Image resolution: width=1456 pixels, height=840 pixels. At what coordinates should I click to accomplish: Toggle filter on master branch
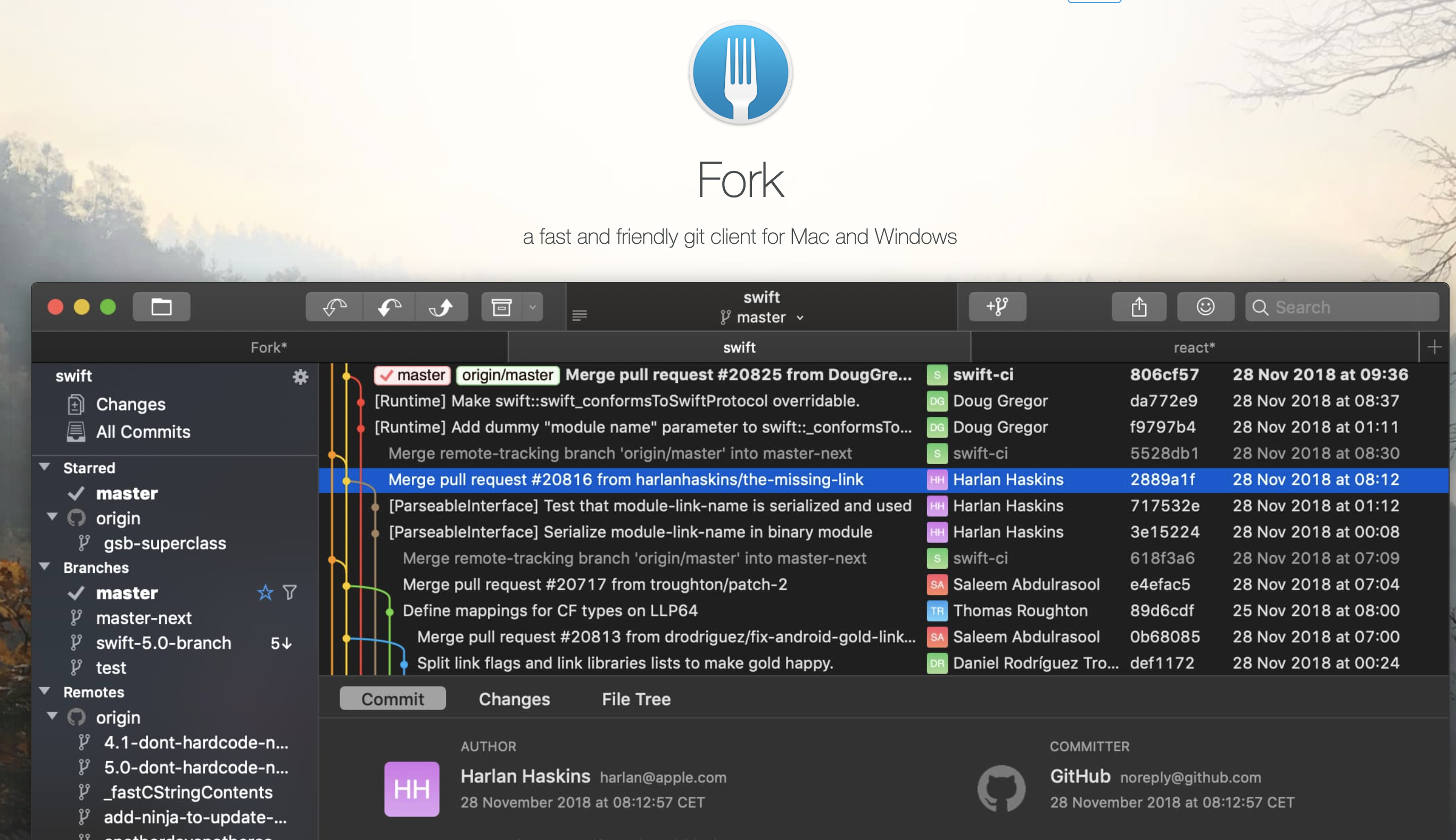pos(290,592)
